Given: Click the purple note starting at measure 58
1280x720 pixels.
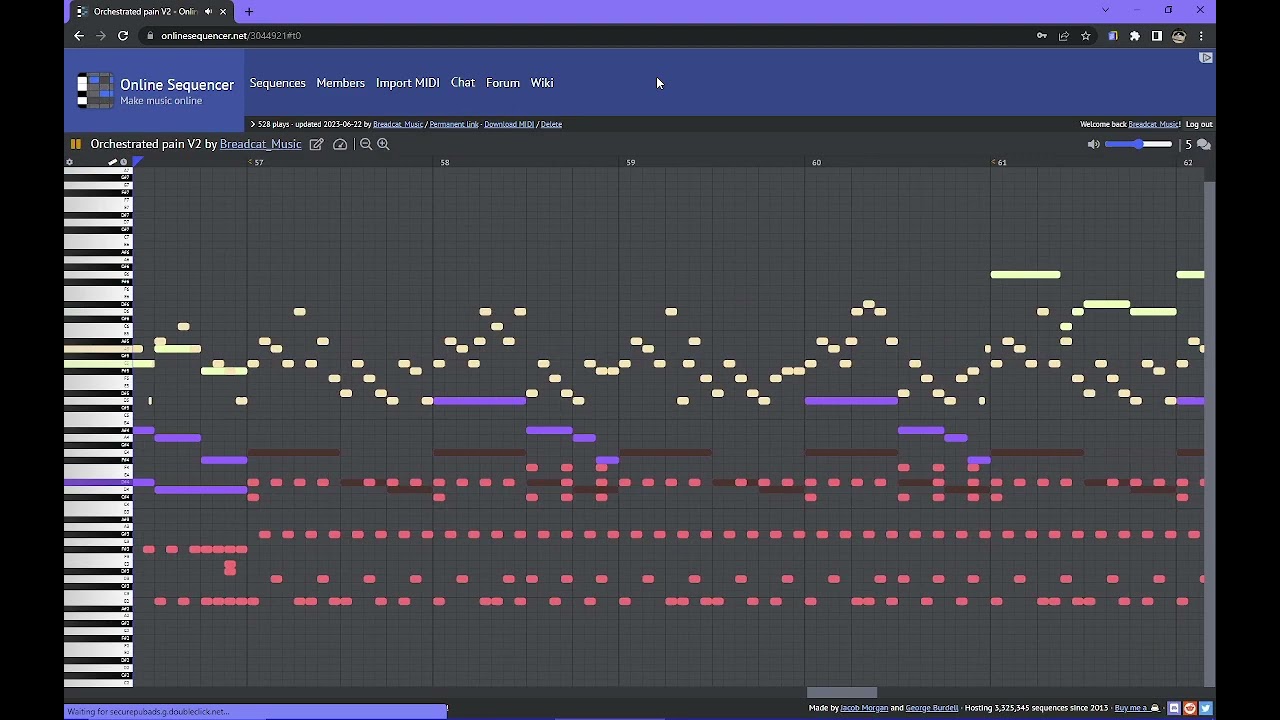Looking at the screenshot, I should point(480,401).
